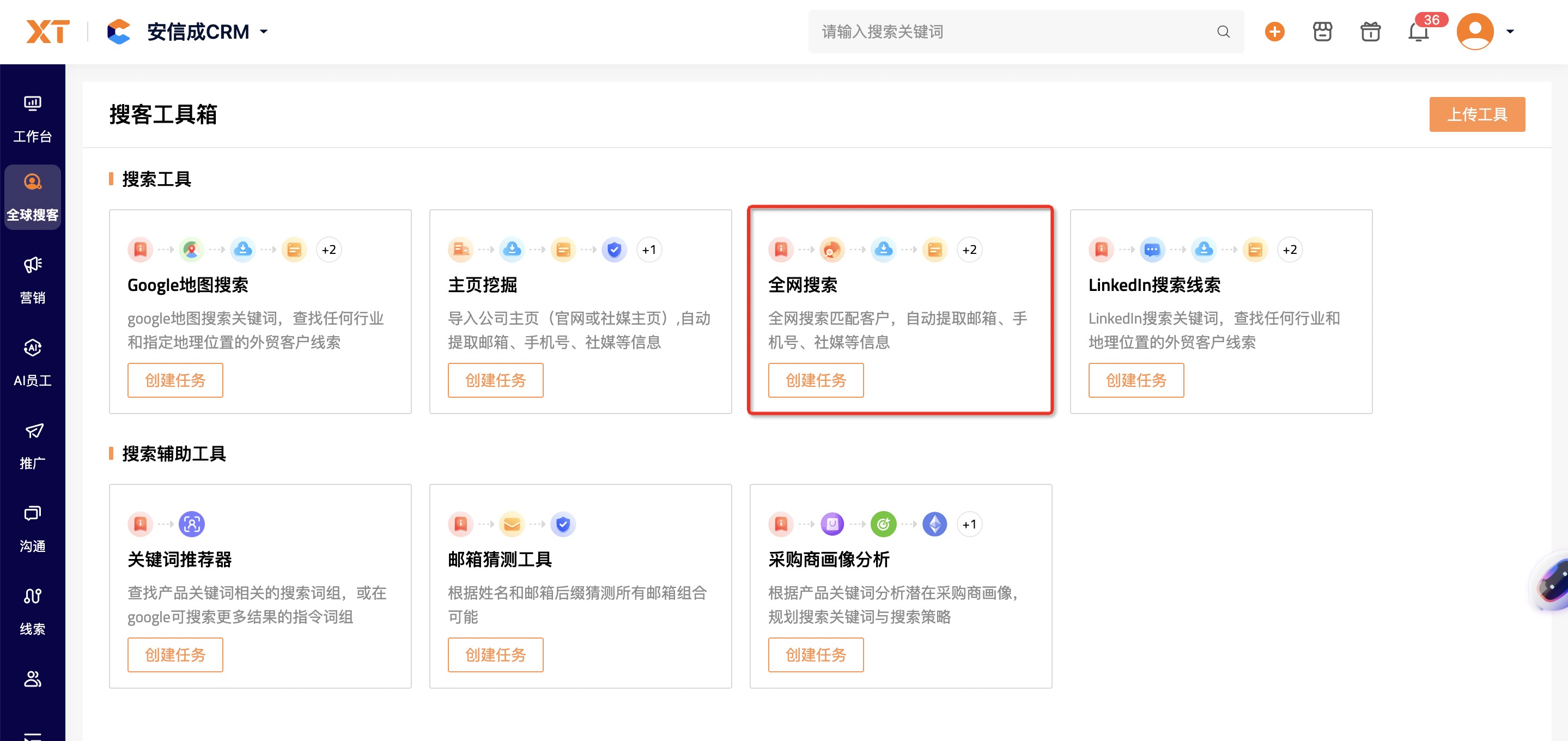1568x741 pixels.
Task: Expand the user avatar account dropdown arrow
Action: click(x=1510, y=32)
